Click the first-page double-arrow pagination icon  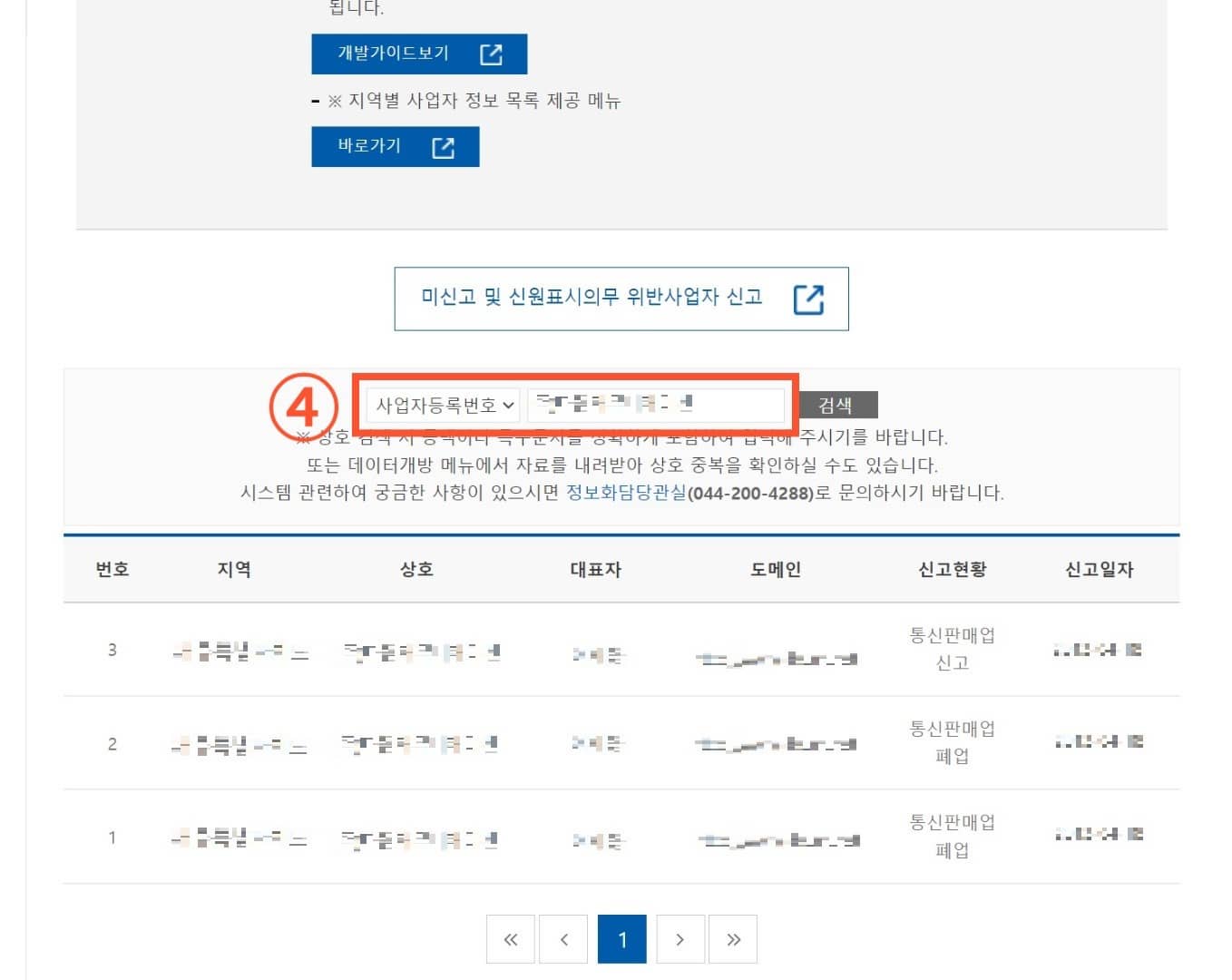pos(510,939)
